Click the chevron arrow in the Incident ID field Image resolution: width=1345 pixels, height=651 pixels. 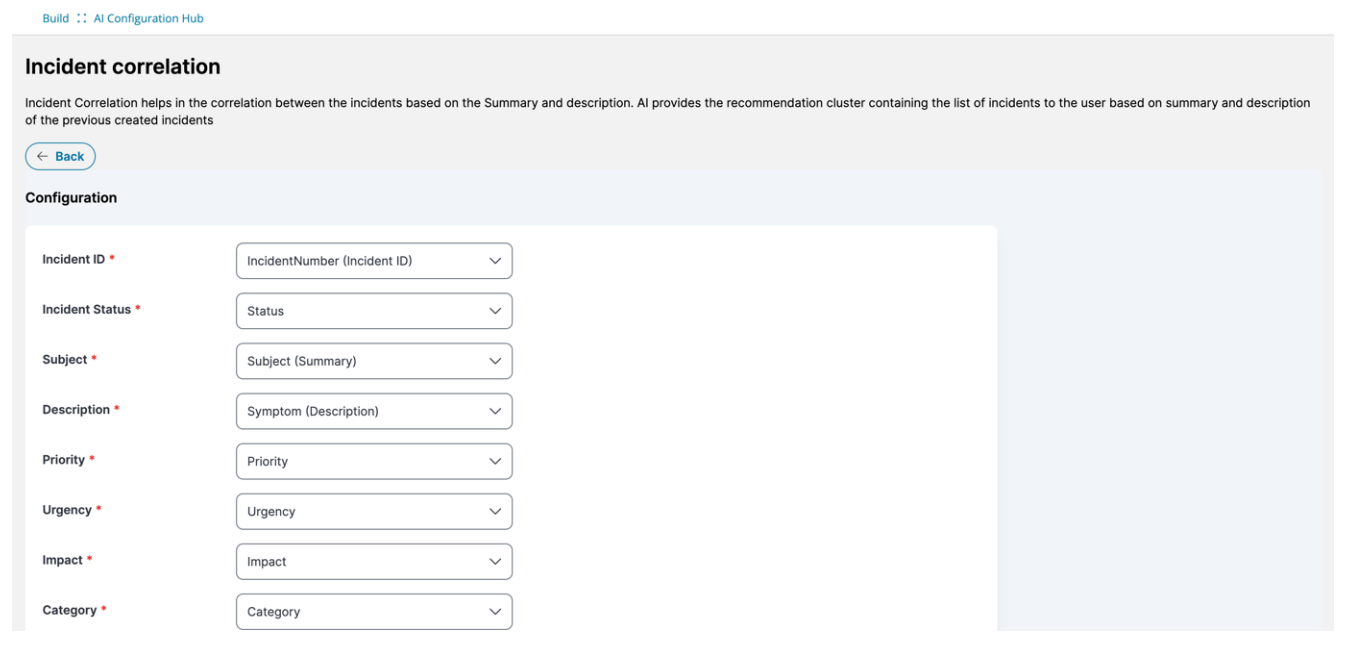[495, 261]
